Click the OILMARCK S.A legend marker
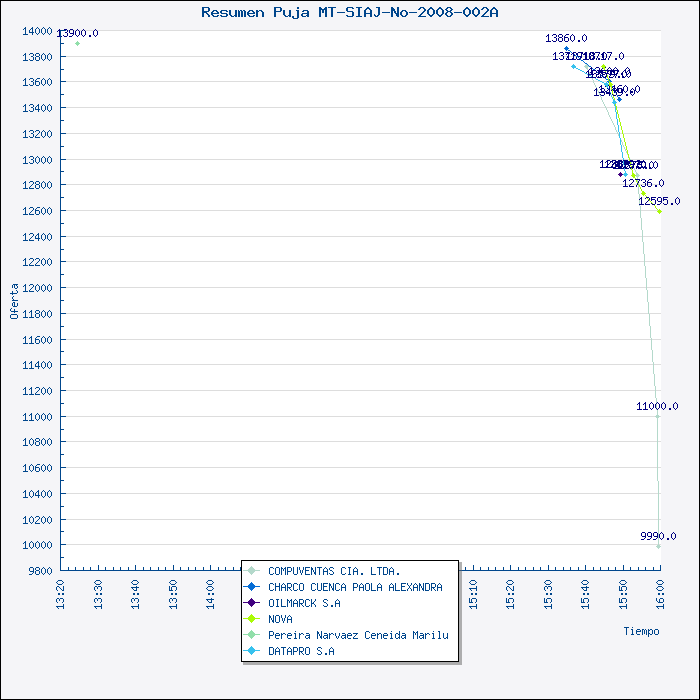The height and width of the screenshot is (700, 700). click(x=252, y=603)
